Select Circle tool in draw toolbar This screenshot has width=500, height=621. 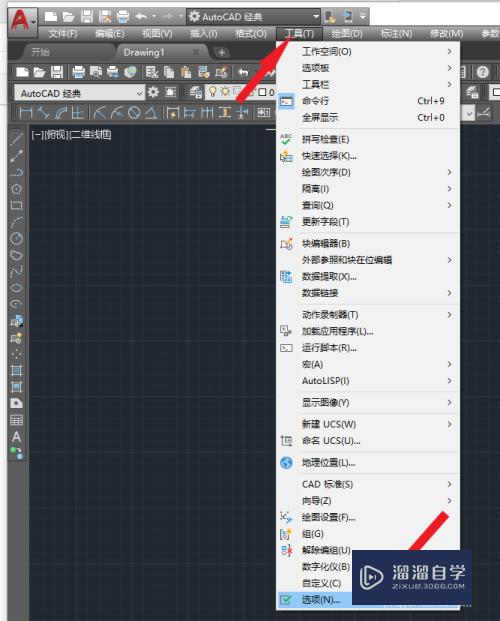tap(16, 238)
